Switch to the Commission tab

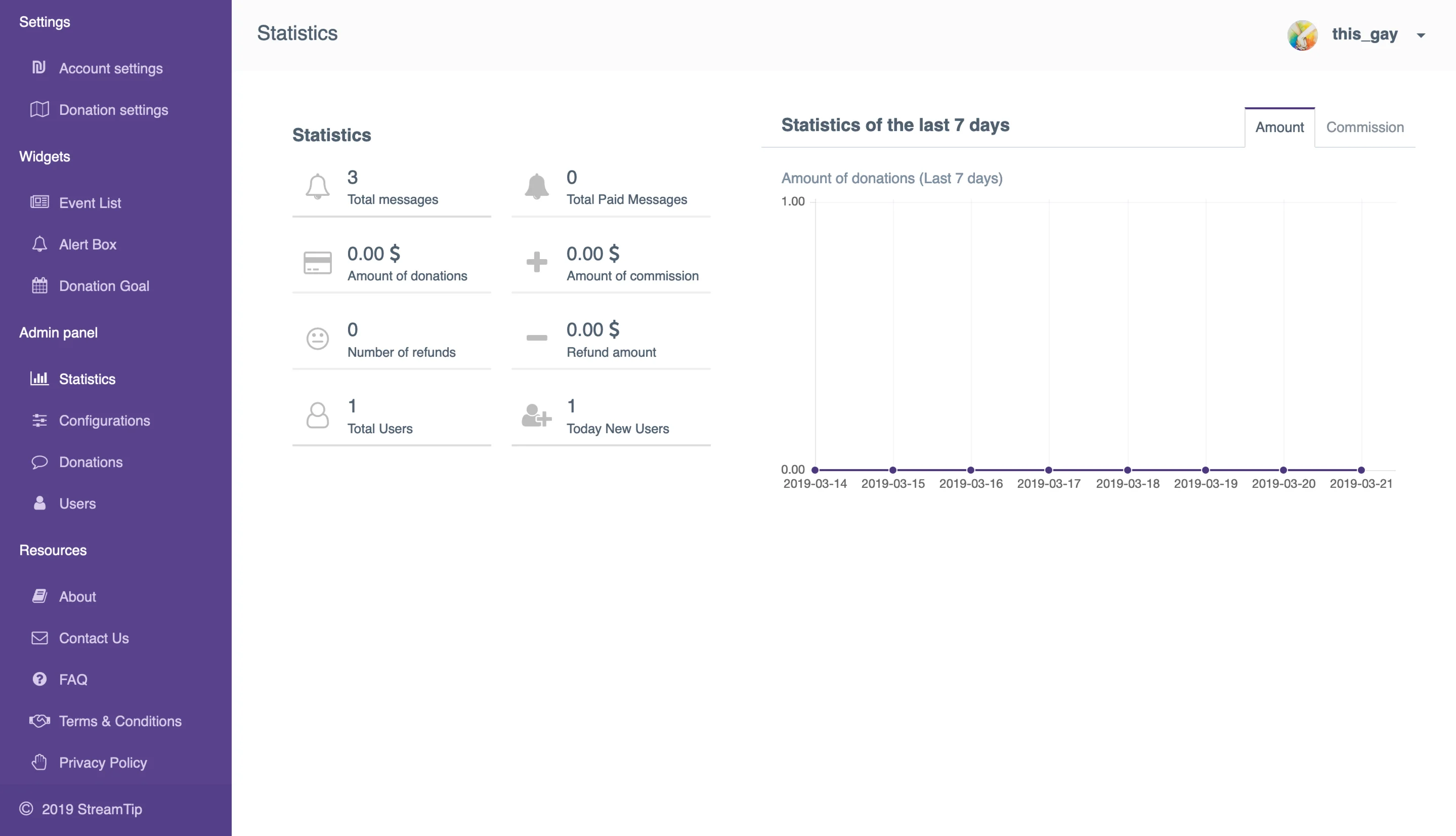click(x=1365, y=128)
